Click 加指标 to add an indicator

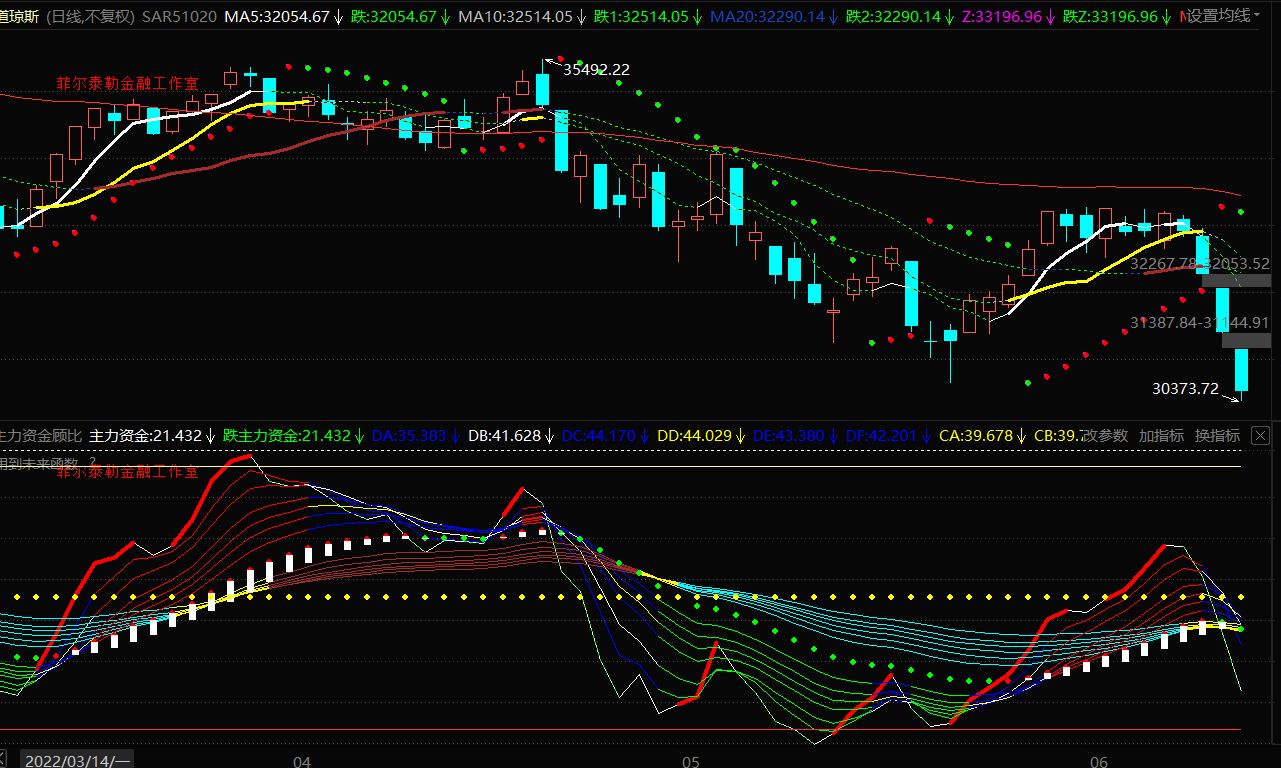(x=1161, y=436)
